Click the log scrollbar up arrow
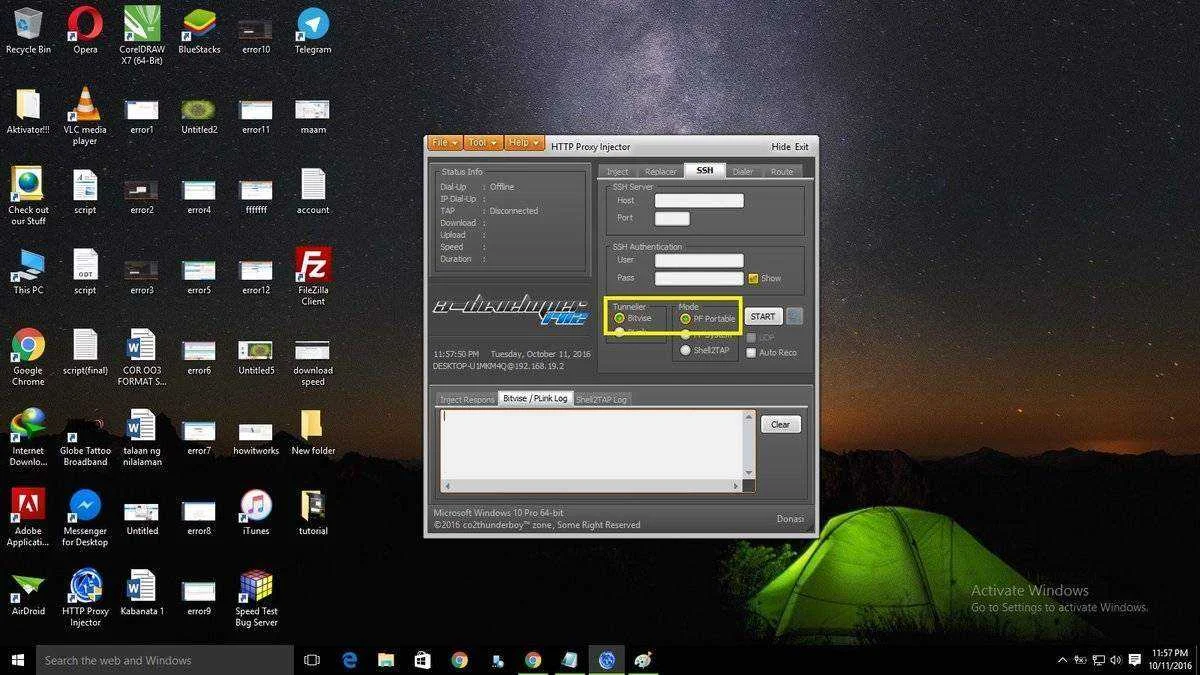This screenshot has width=1200, height=675. click(749, 417)
